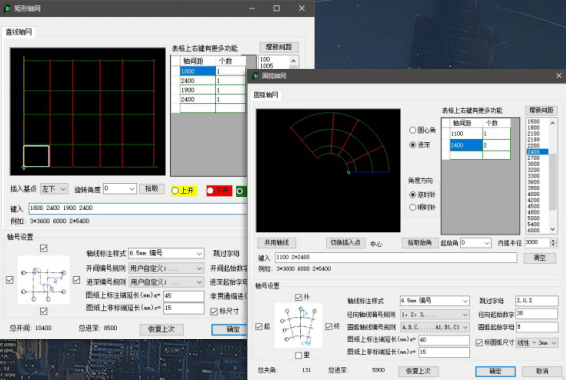Click the 拾取始角 button
Image resolution: width=566 pixels, height=380 pixels.
420,243
